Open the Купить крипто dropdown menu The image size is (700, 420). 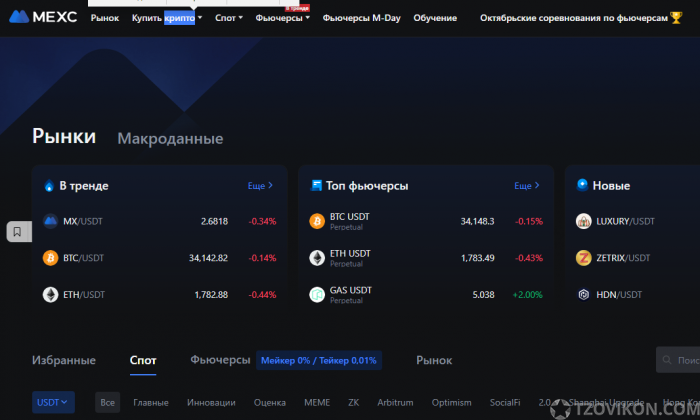[167, 18]
